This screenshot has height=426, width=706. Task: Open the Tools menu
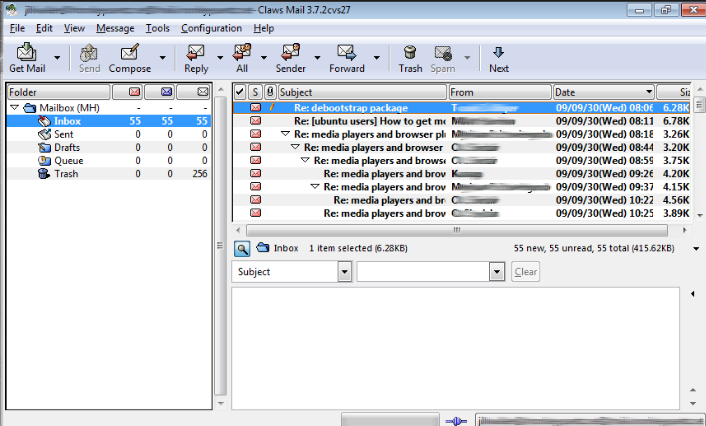tap(157, 28)
